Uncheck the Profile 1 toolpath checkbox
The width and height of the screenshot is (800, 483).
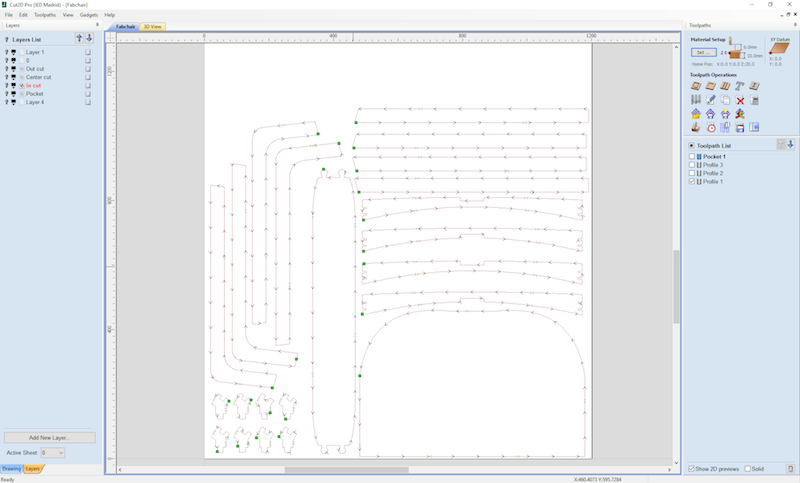click(x=692, y=182)
